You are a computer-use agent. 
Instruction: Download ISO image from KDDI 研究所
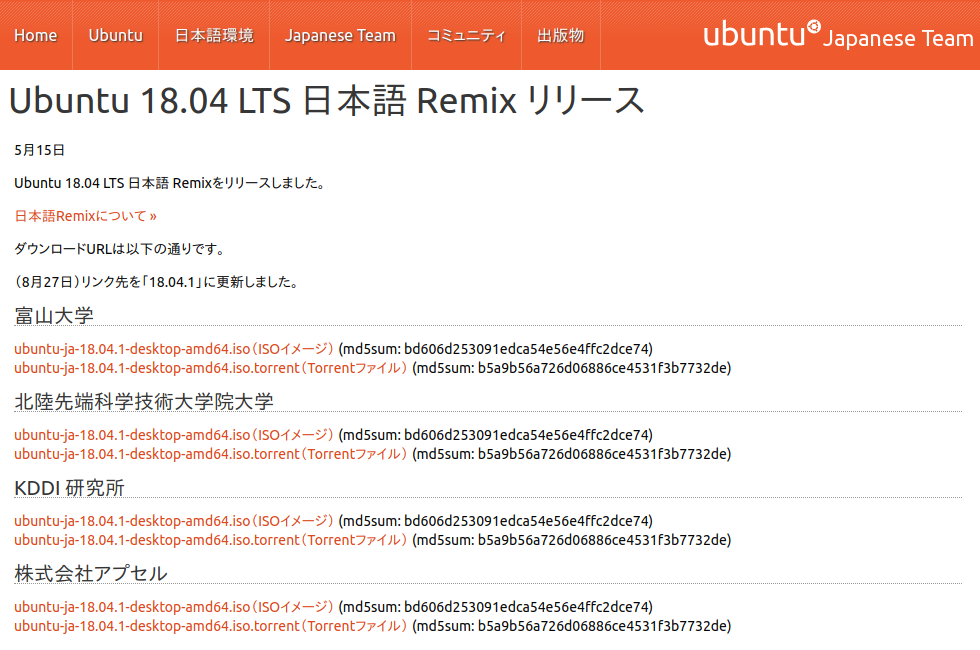[174, 521]
